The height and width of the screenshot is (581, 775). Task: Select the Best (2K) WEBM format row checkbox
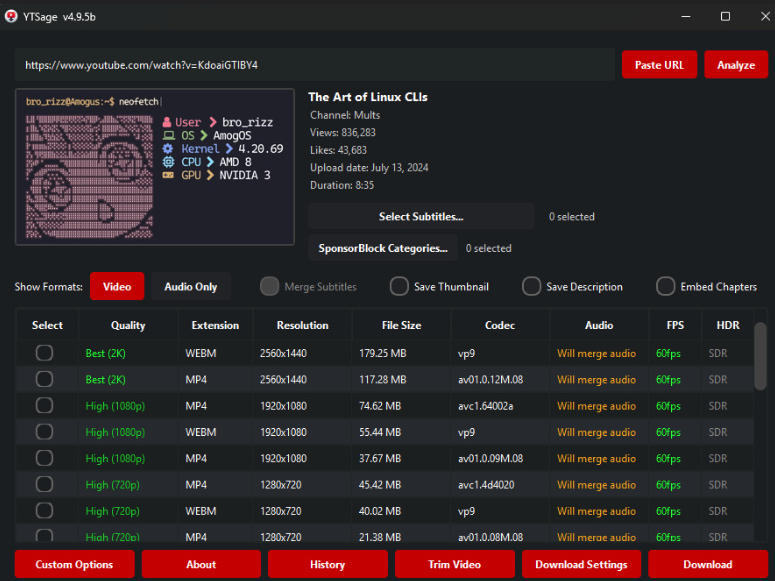point(44,353)
